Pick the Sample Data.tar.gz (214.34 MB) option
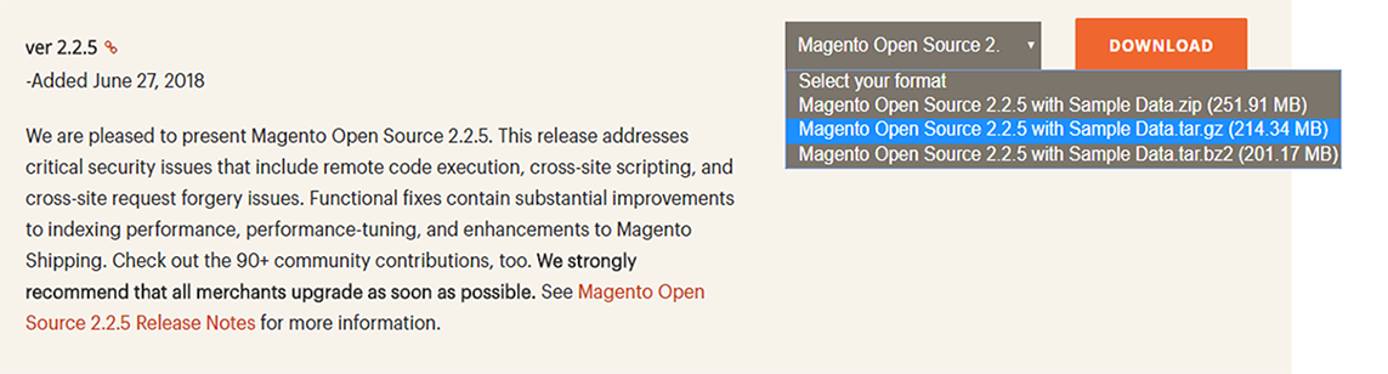1388x374 pixels. pos(1063,129)
